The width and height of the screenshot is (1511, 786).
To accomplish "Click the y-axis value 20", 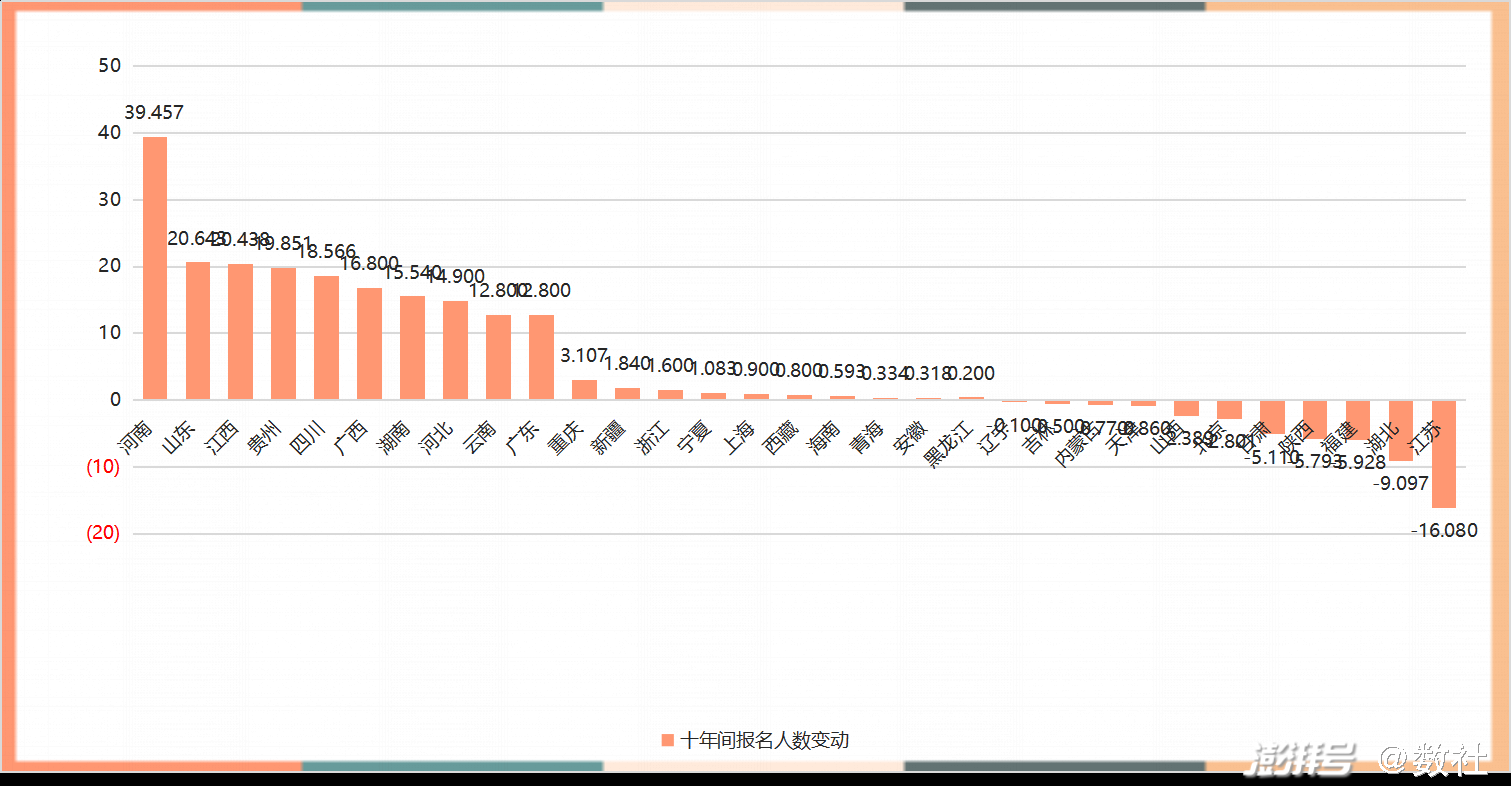I will (110, 267).
